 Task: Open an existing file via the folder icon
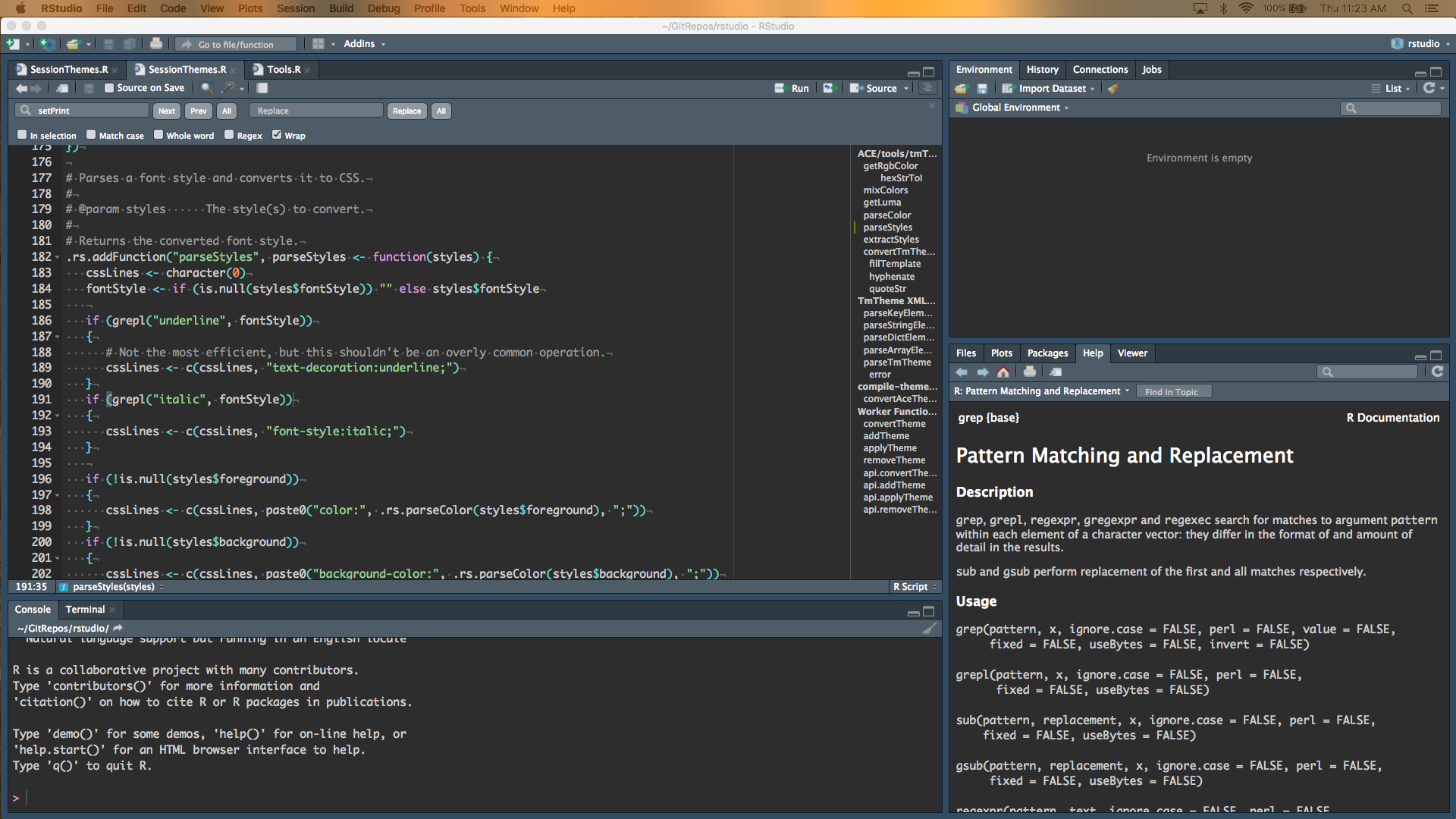click(x=72, y=44)
